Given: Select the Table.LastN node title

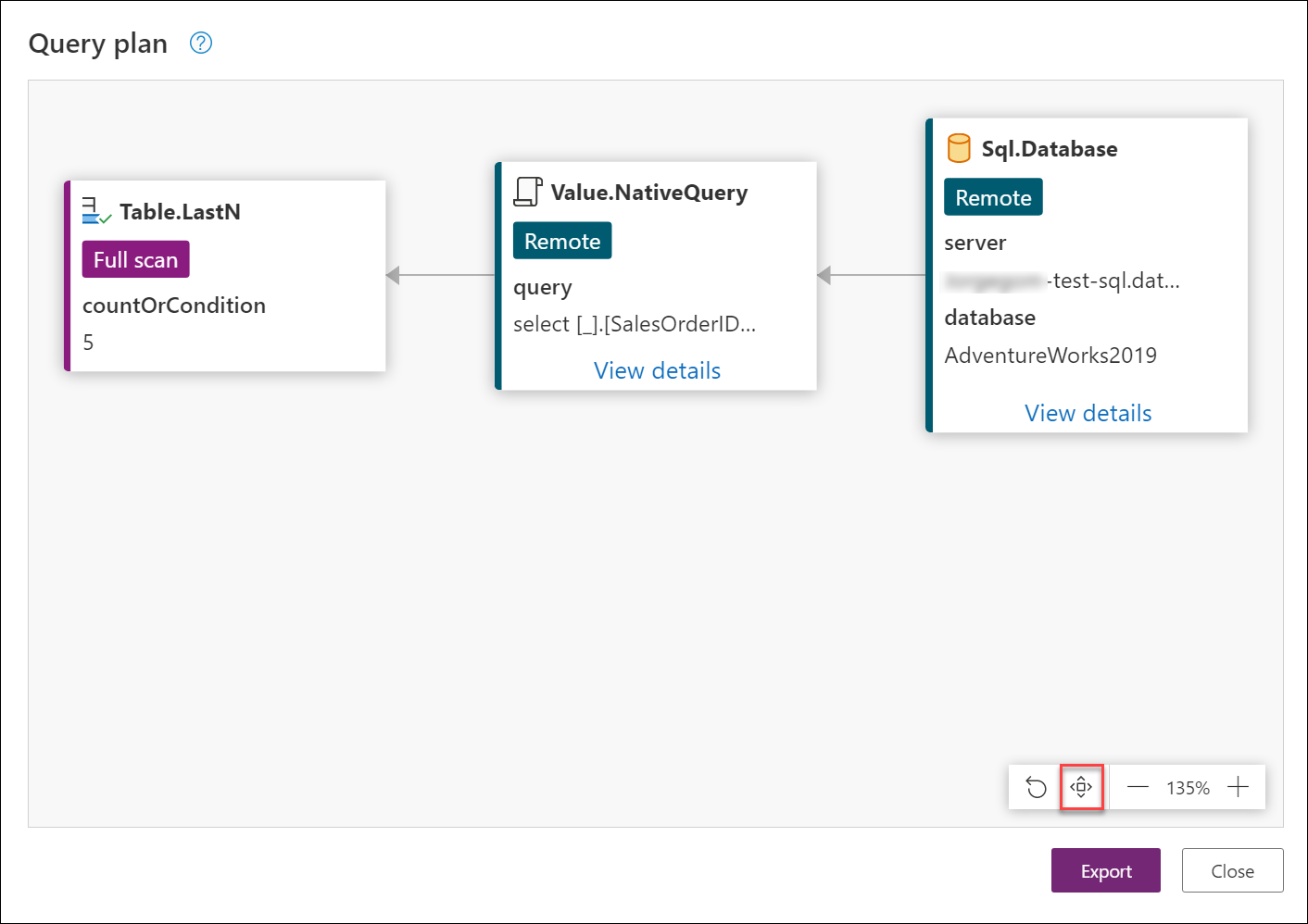Looking at the screenshot, I should tap(180, 212).
